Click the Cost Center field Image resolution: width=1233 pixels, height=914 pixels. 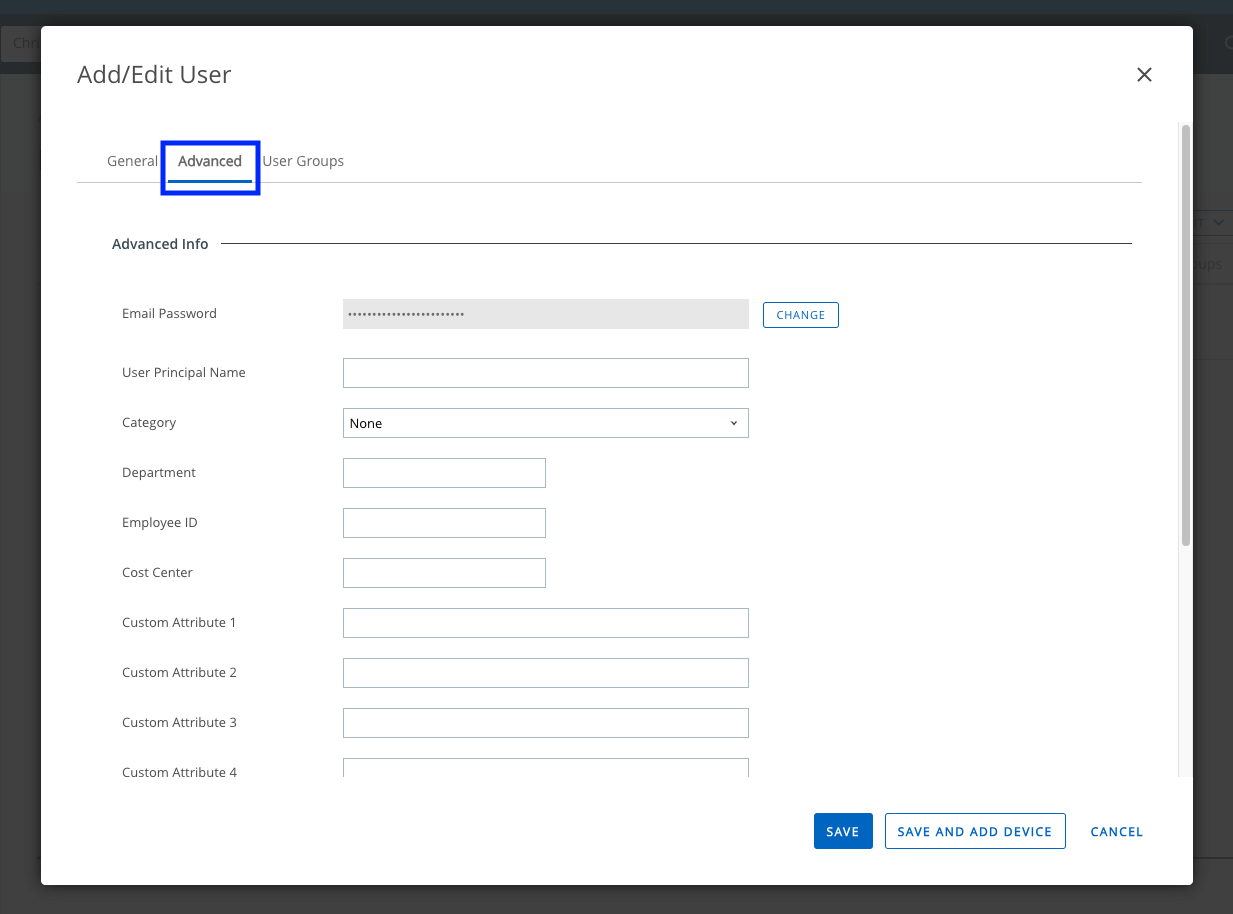(x=444, y=573)
